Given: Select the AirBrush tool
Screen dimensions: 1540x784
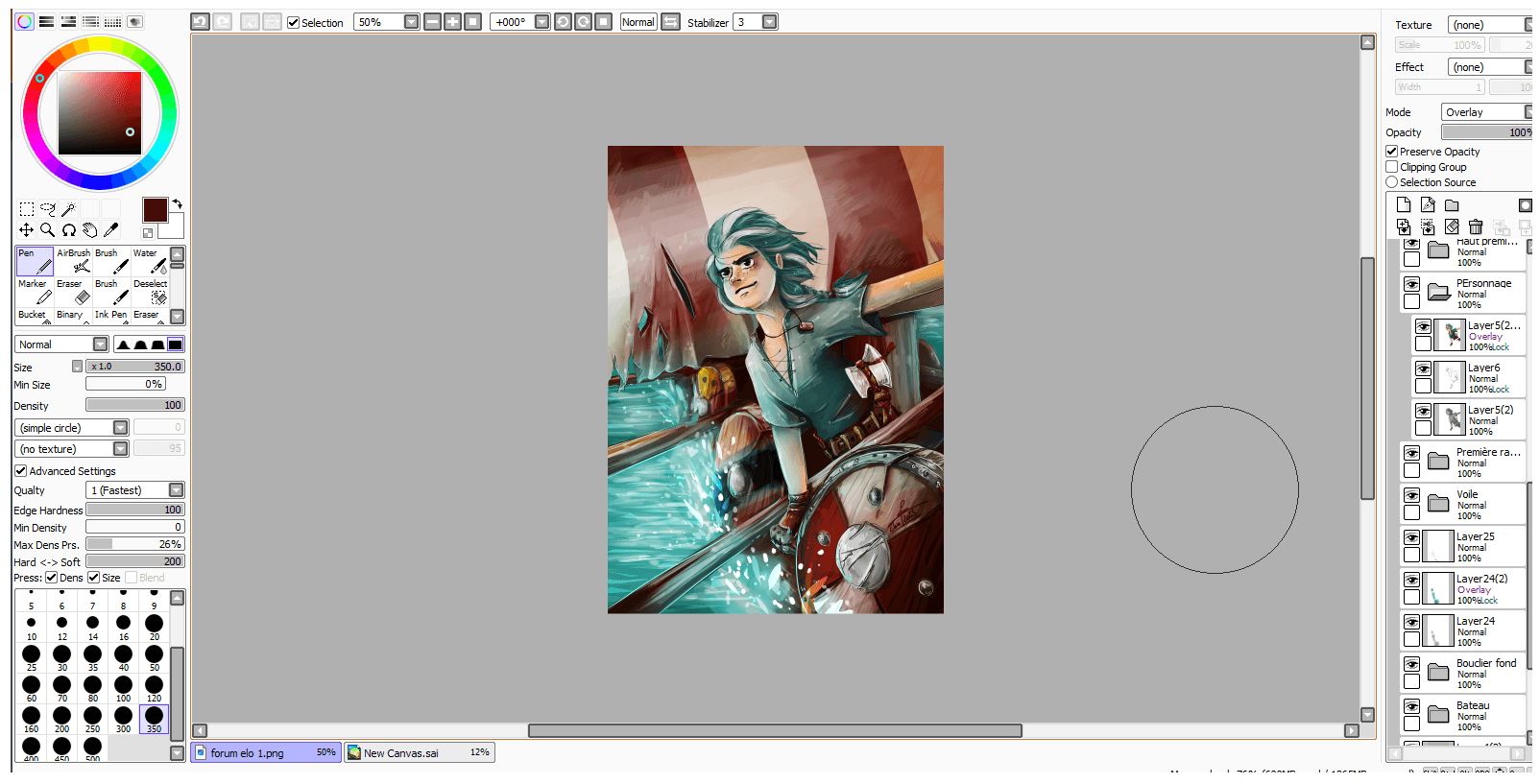Looking at the screenshot, I should pos(73,261).
